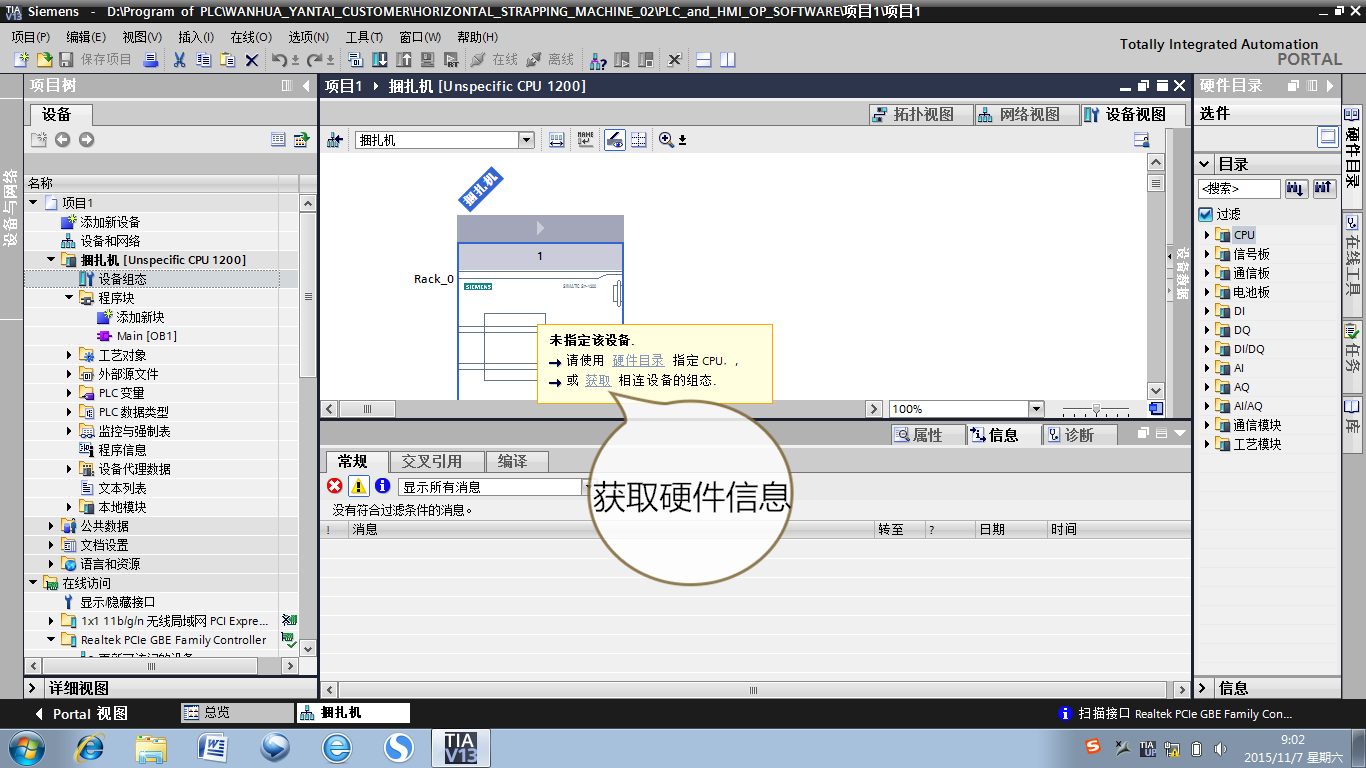The height and width of the screenshot is (768, 1366).
Task: Open Internet Explorer from the taskbar
Action: click(89, 748)
